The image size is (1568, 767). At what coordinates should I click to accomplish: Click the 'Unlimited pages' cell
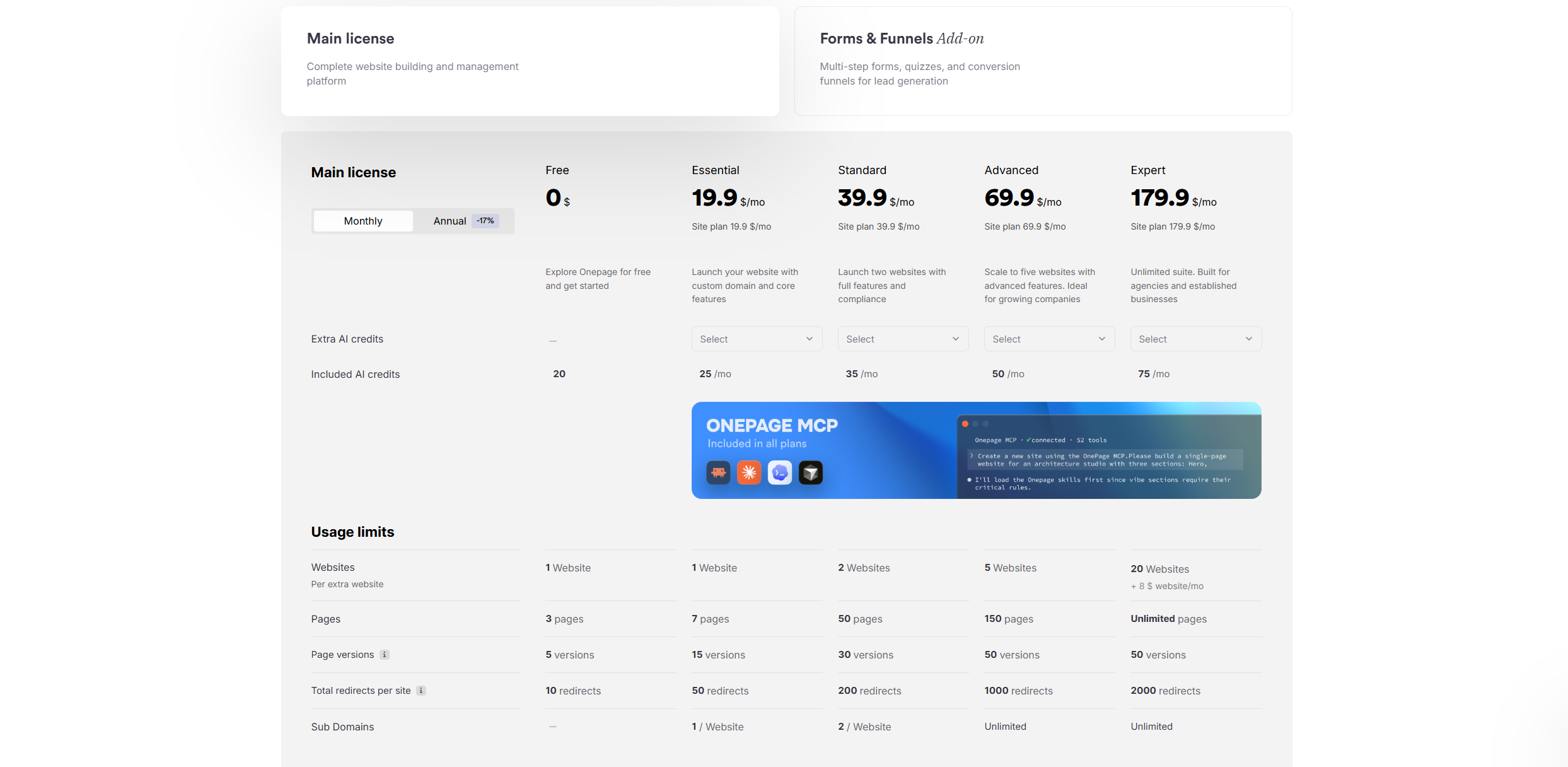pos(1168,619)
